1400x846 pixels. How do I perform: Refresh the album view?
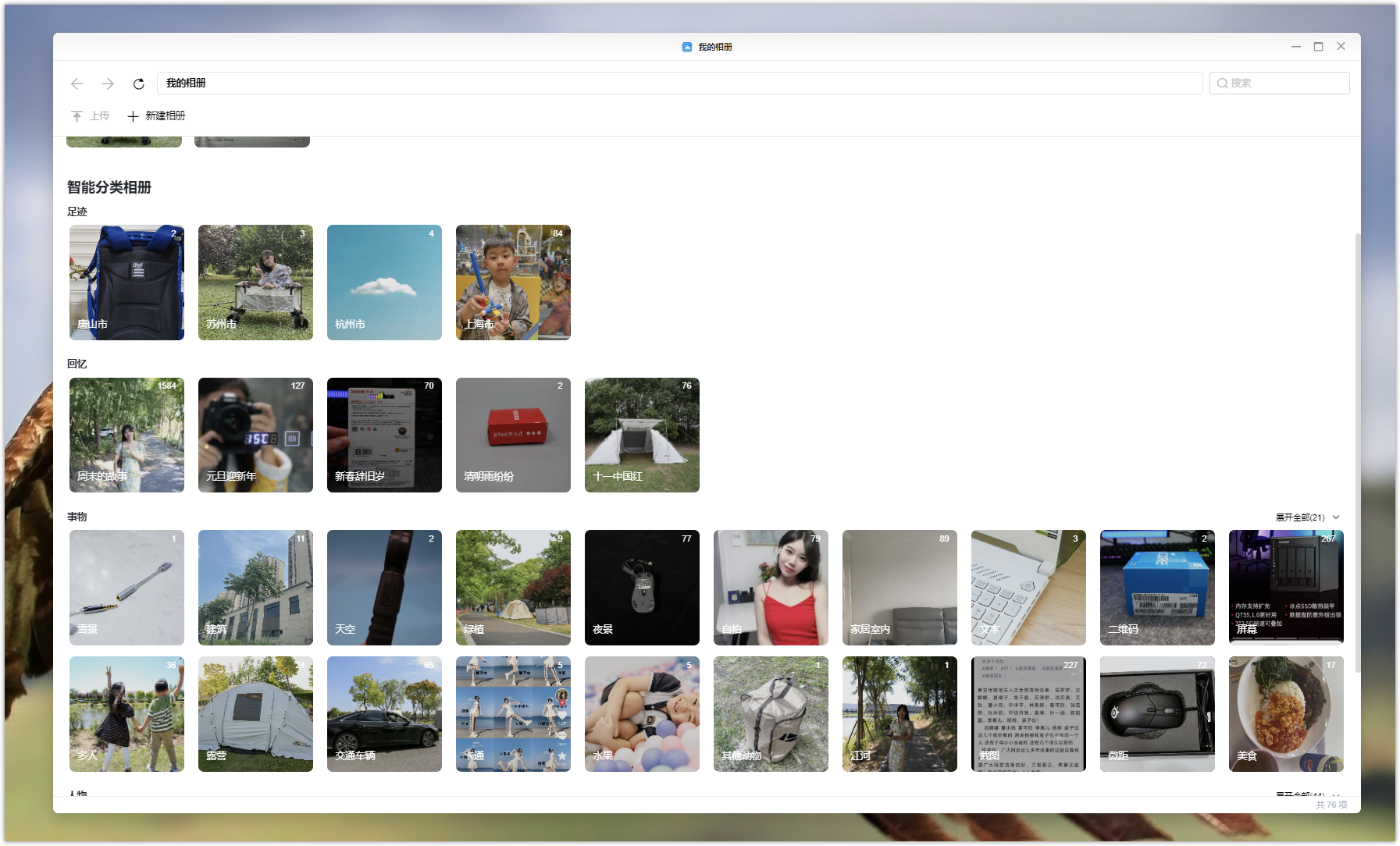[139, 84]
